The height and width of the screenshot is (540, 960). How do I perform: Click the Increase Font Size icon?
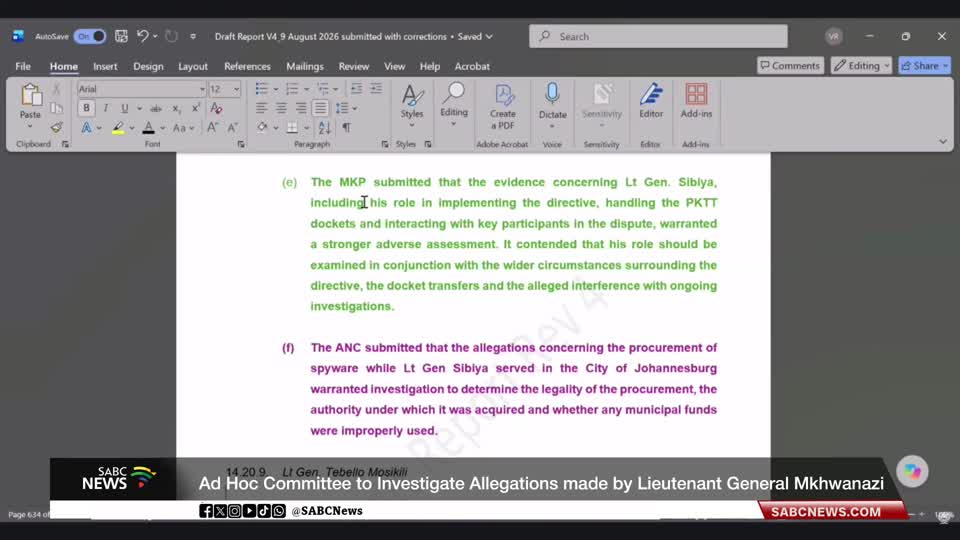(212, 127)
